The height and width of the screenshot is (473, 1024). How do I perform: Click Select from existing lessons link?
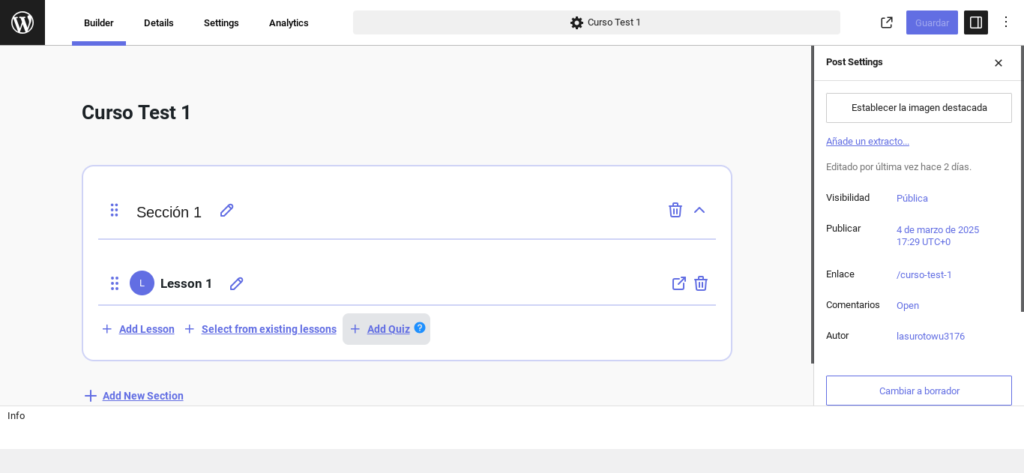[x=268, y=329]
